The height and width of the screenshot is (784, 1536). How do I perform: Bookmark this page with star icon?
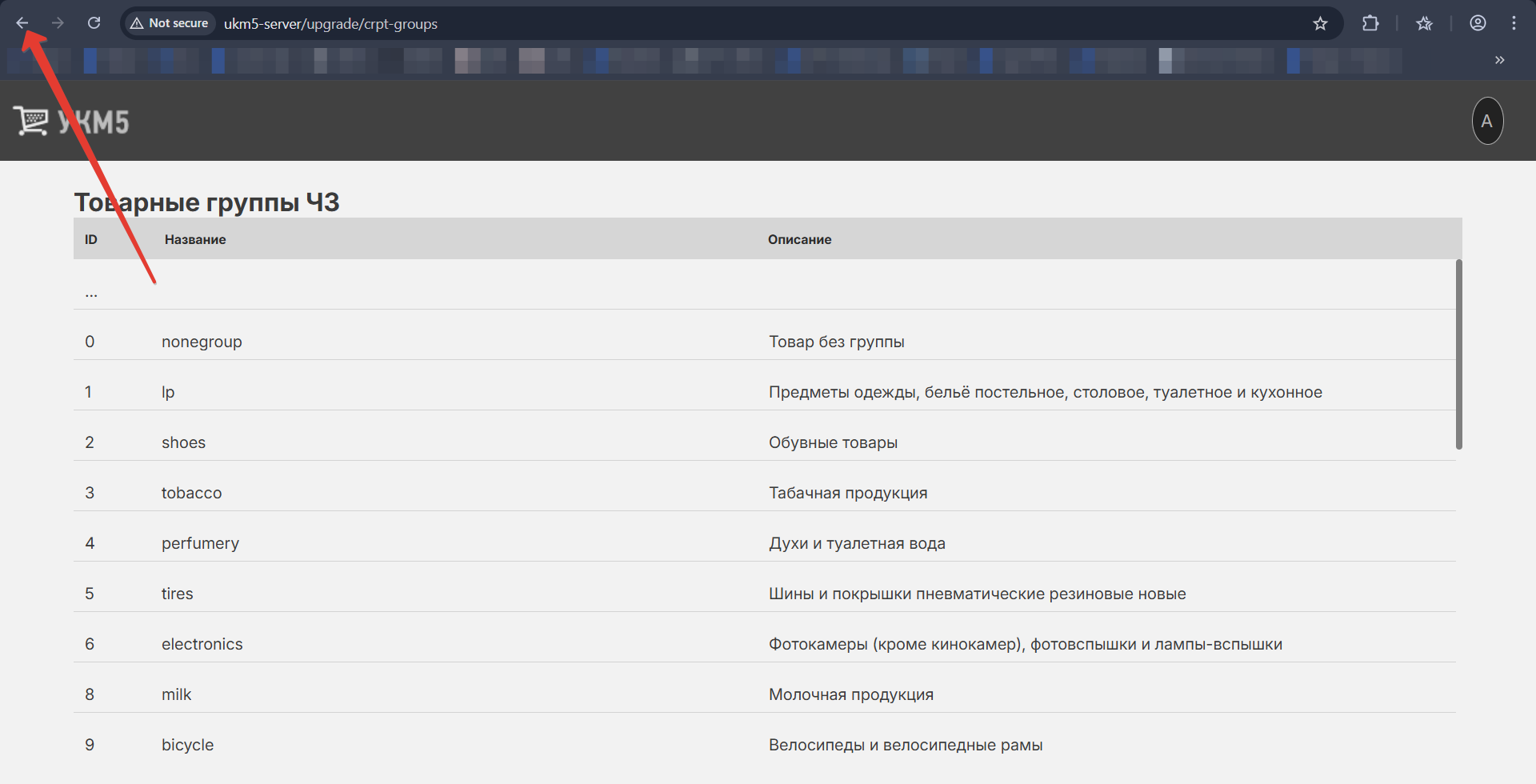coord(1320,23)
